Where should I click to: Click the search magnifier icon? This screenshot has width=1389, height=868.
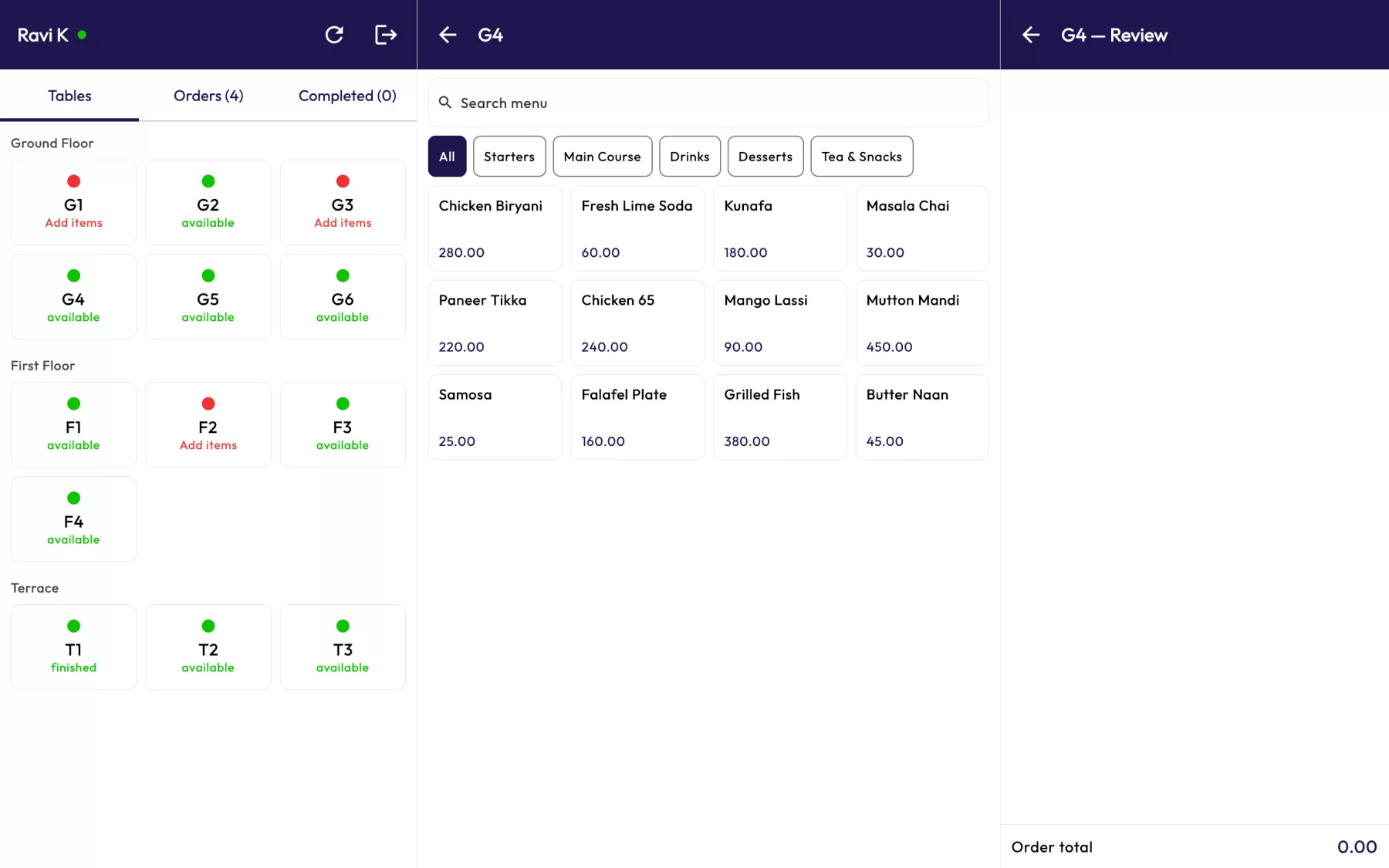(x=445, y=103)
